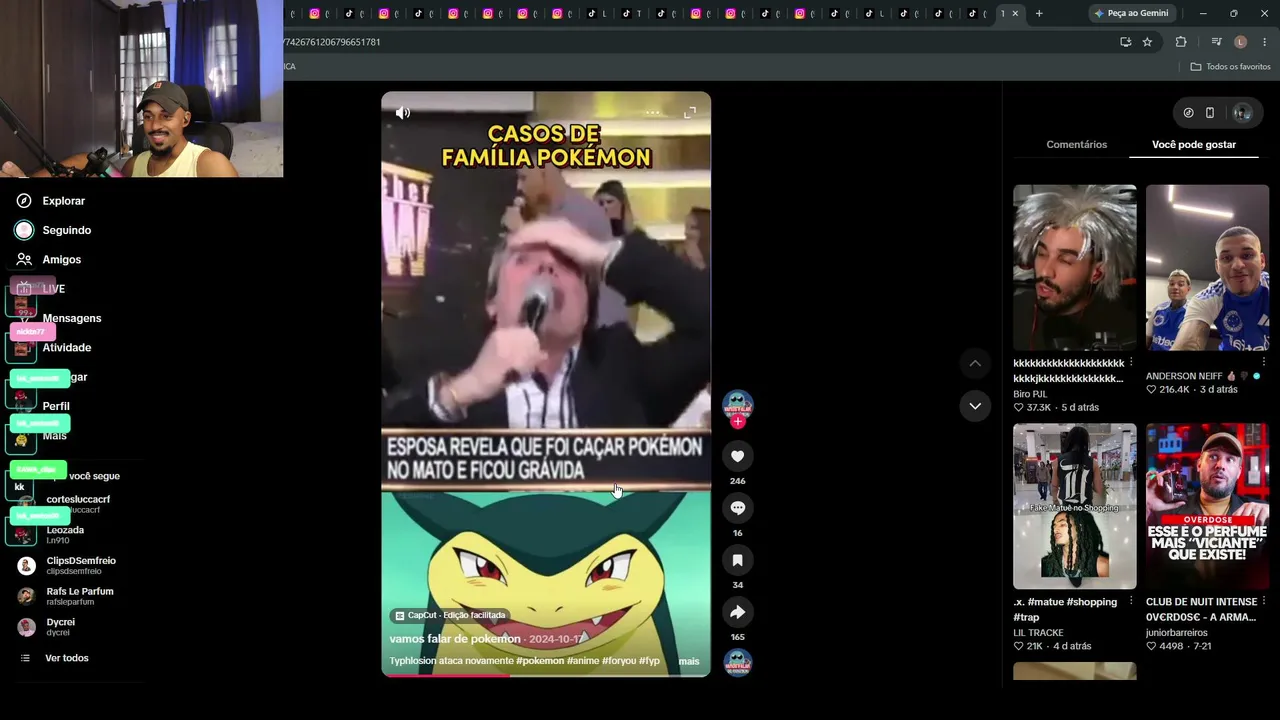Open the ANDERSON NEIFF video thumbnail
Viewport: 1280px width, 720px height.
pos(1207,267)
